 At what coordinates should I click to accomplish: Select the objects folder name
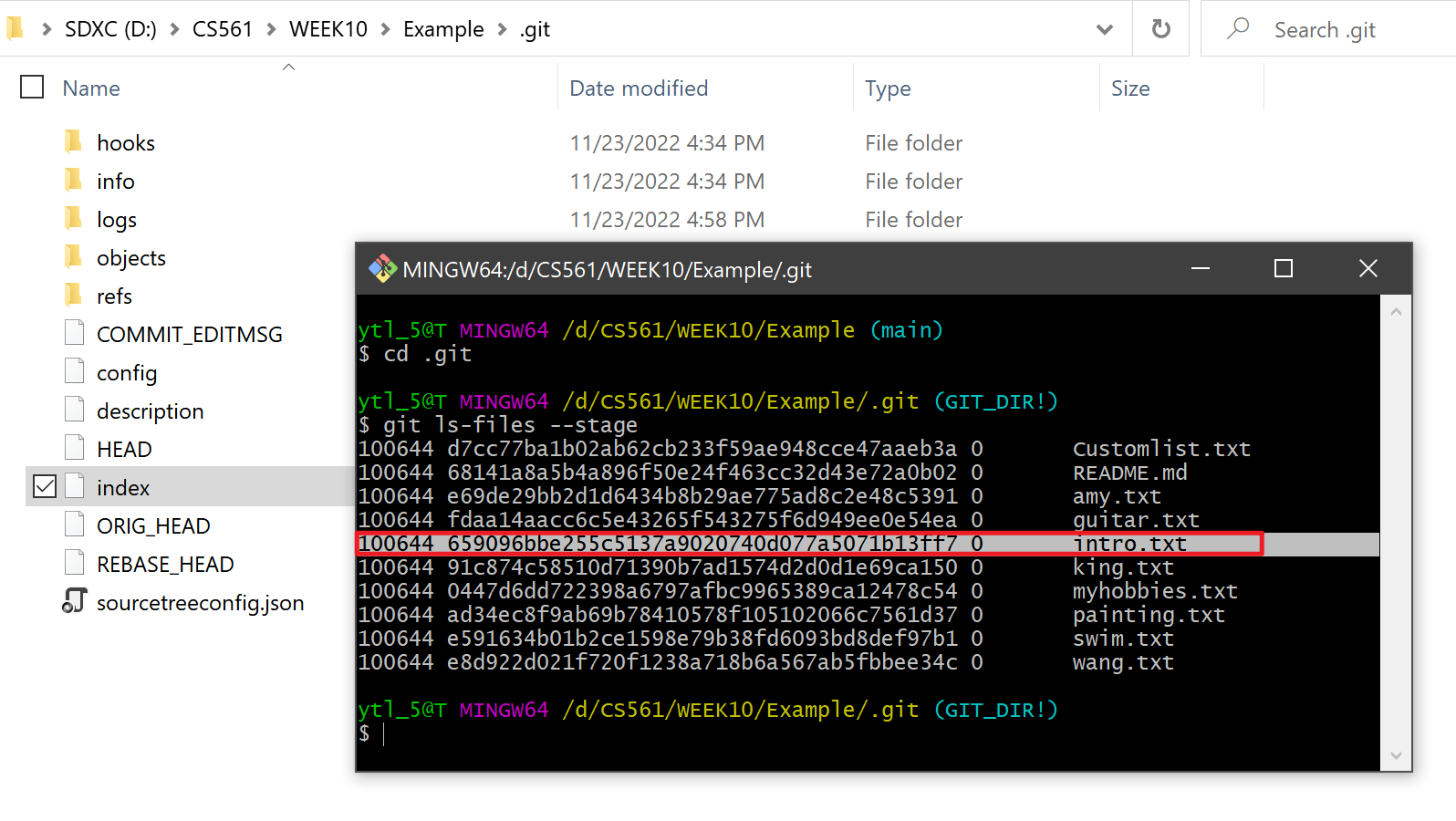[x=131, y=258]
